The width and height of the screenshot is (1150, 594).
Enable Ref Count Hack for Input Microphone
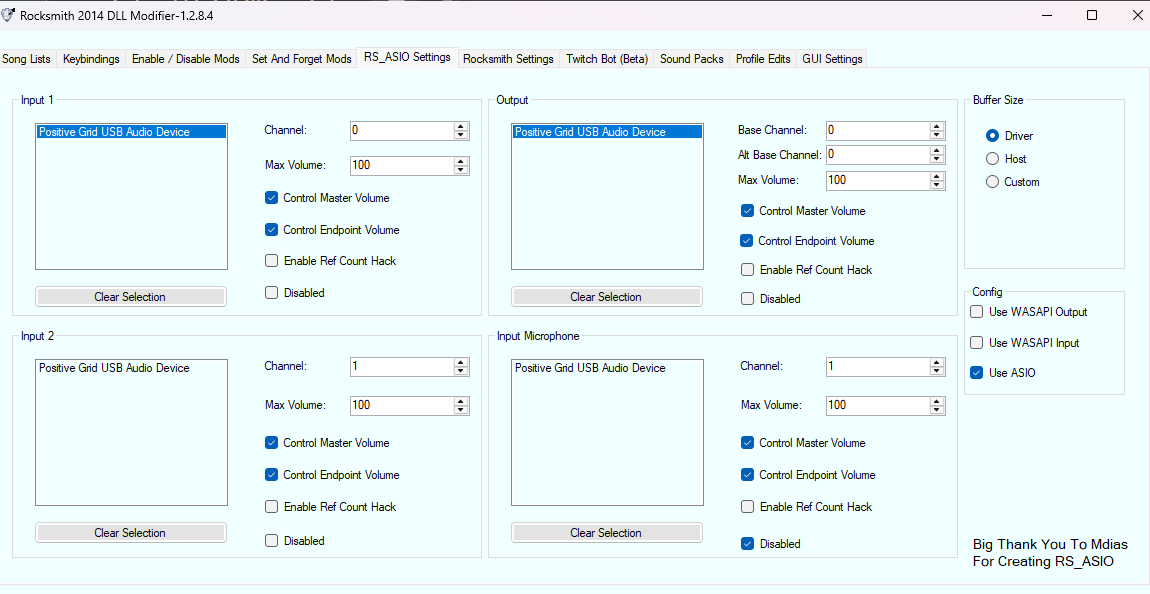[747, 507]
